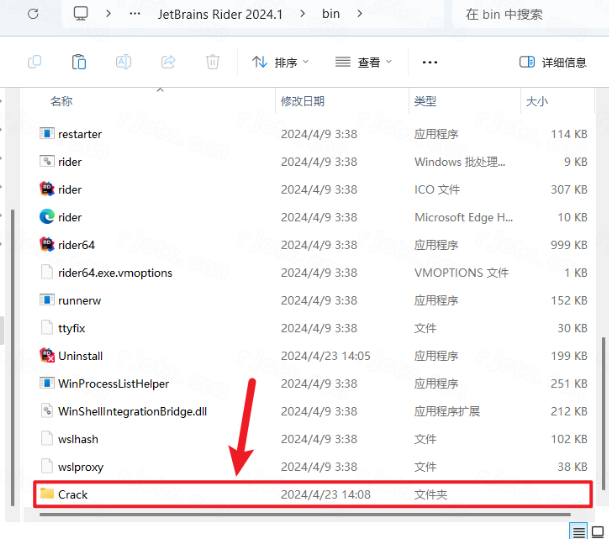Select the ttyfix file

(x=71, y=328)
